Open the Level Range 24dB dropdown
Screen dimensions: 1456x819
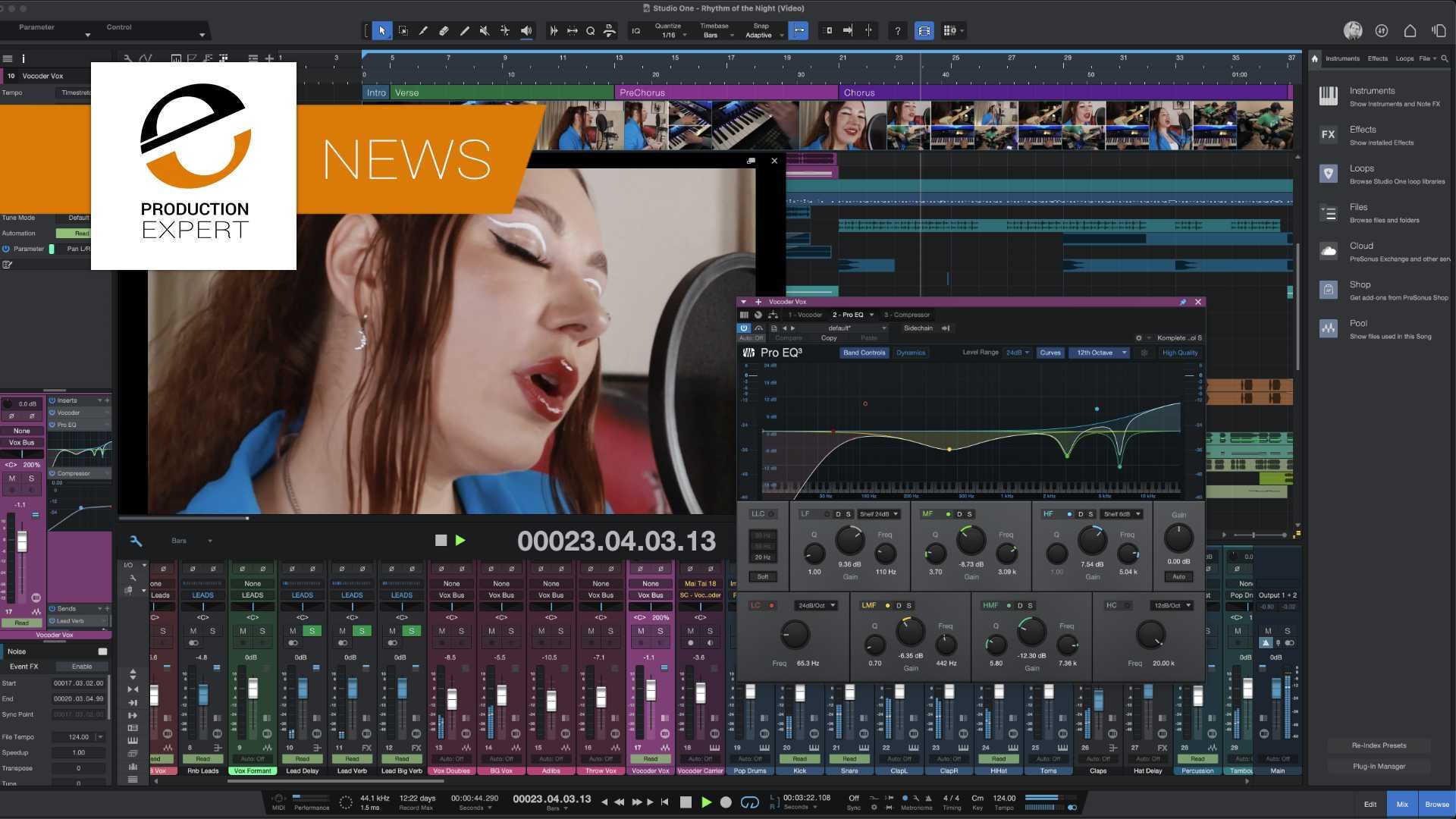[1017, 353]
